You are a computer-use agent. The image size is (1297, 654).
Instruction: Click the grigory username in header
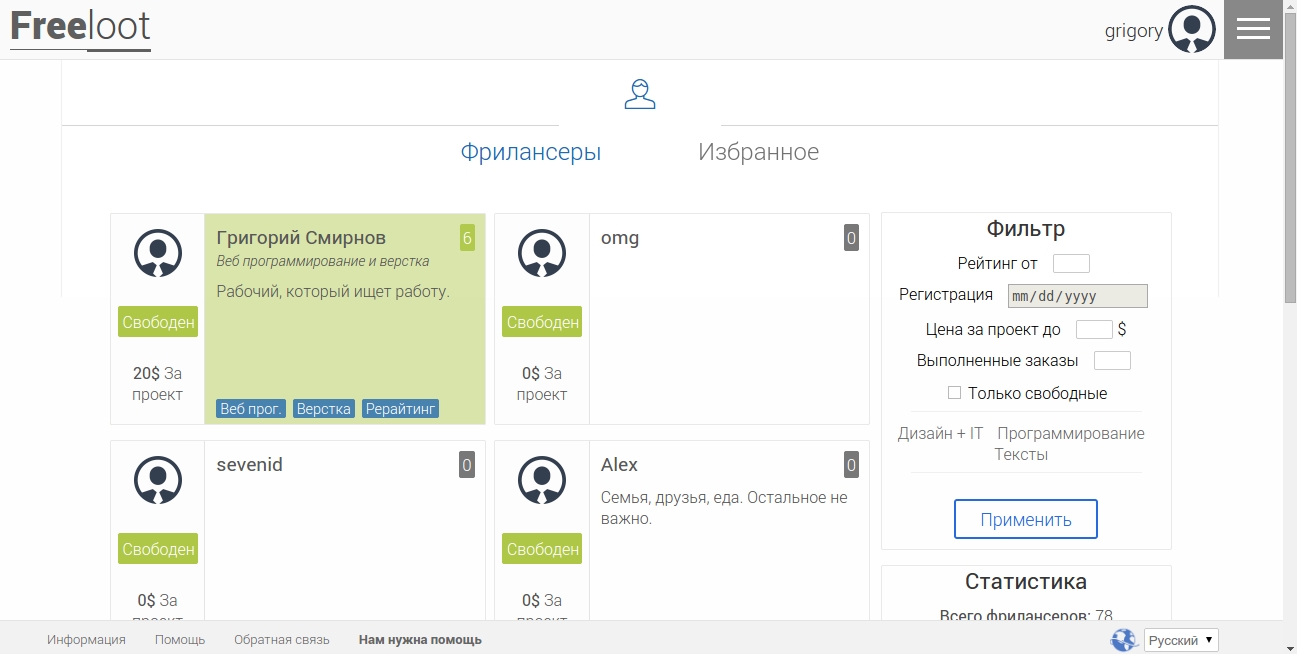coord(1134,30)
